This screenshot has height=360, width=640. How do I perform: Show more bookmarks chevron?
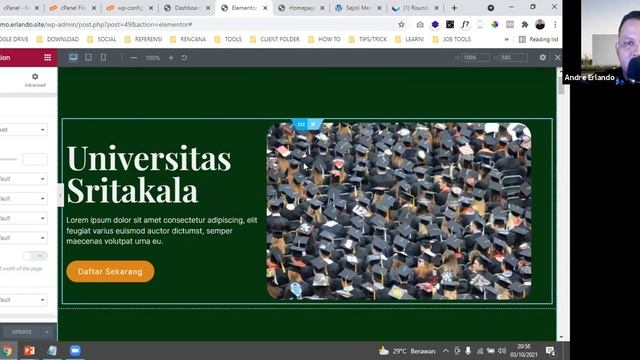click(x=507, y=39)
